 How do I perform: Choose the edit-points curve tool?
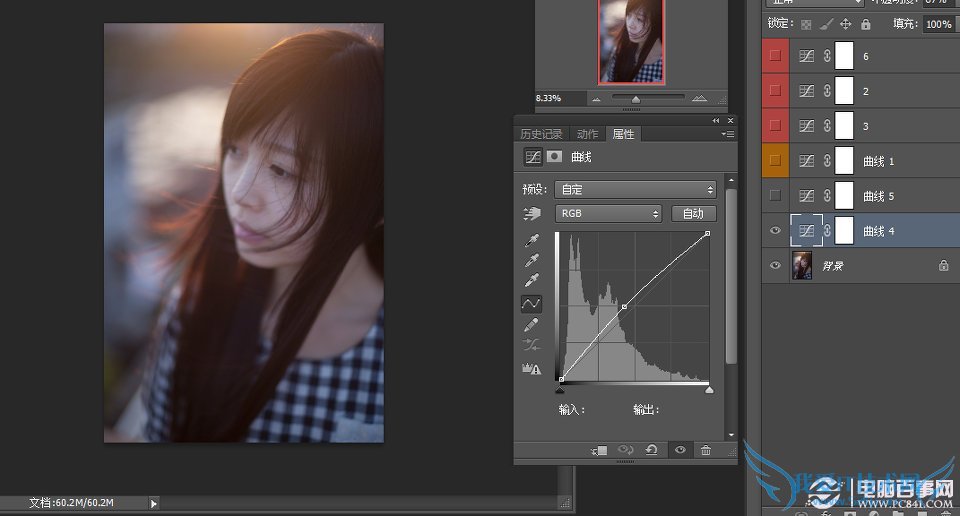tap(532, 303)
